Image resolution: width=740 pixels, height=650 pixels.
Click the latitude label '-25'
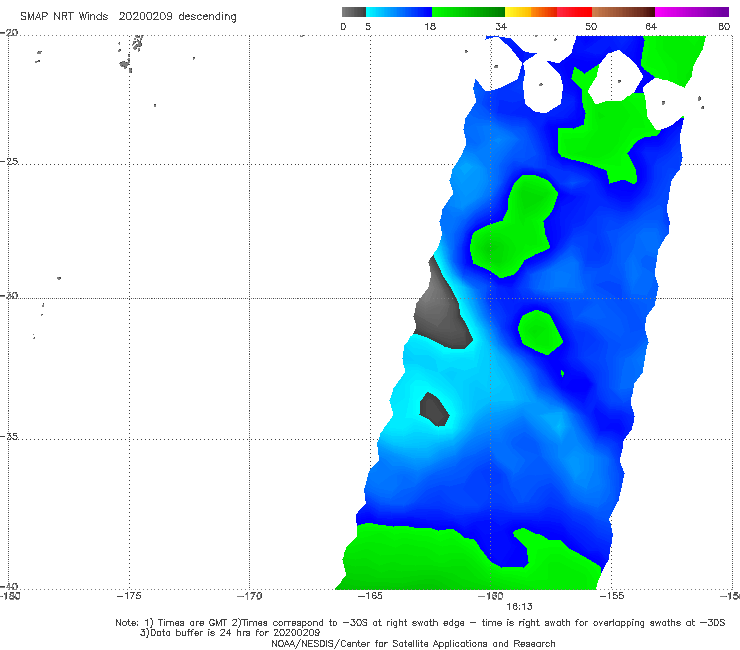9,161
